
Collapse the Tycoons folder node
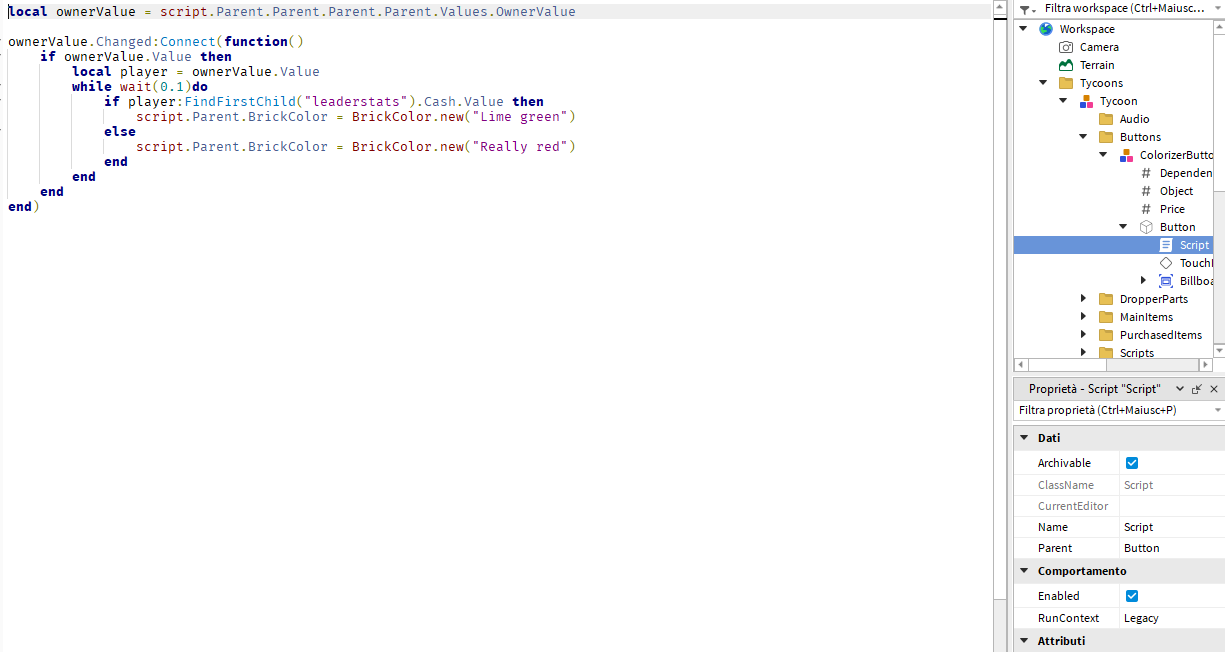coord(1043,83)
